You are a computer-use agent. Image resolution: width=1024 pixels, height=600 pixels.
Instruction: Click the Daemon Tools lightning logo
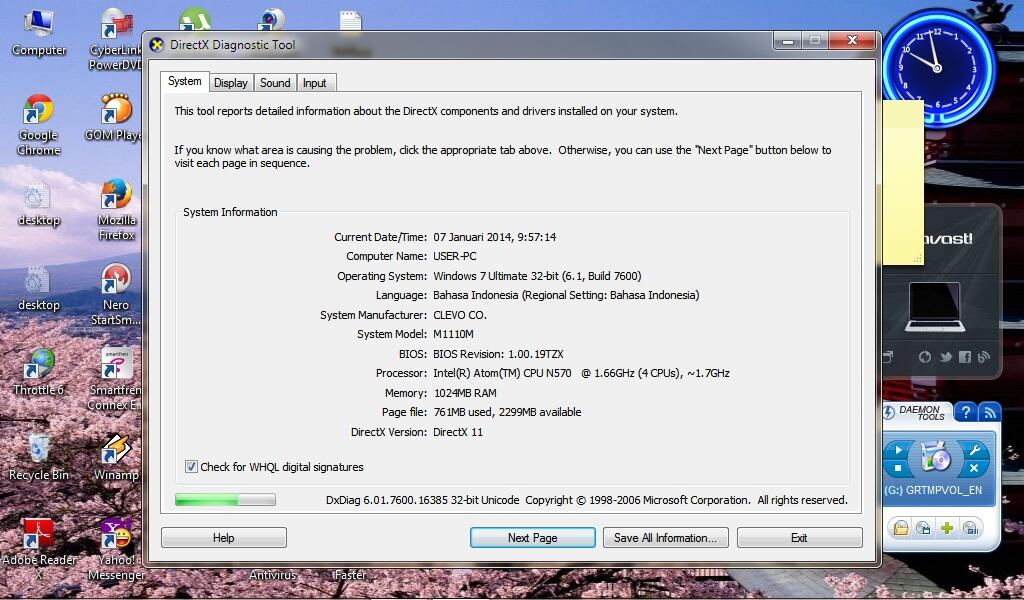click(889, 412)
